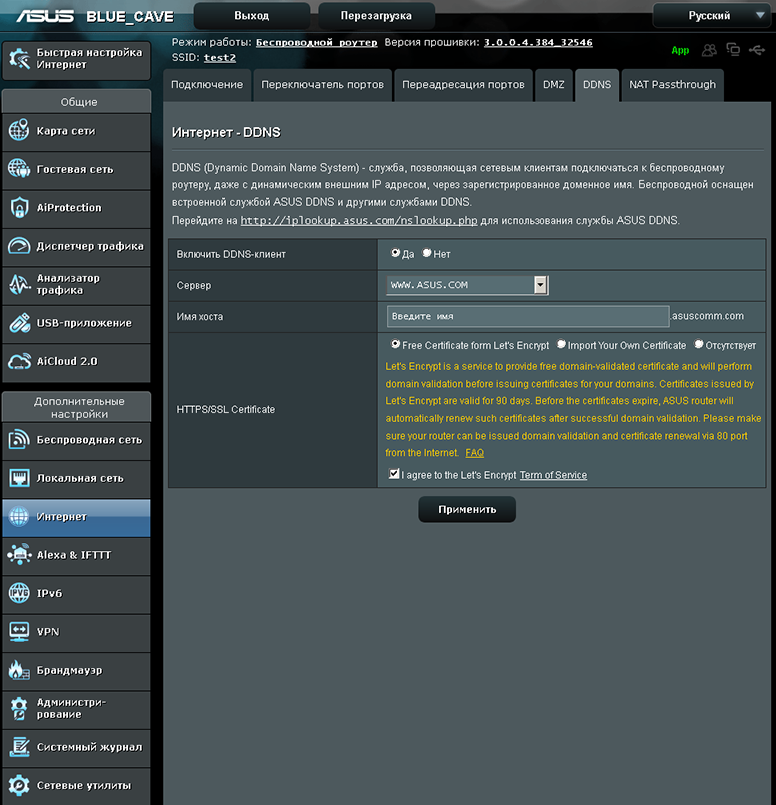This screenshot has height=805, width=776.
Task: Click the Анализатор трафика icon
Action: click(x=19, y=284)
